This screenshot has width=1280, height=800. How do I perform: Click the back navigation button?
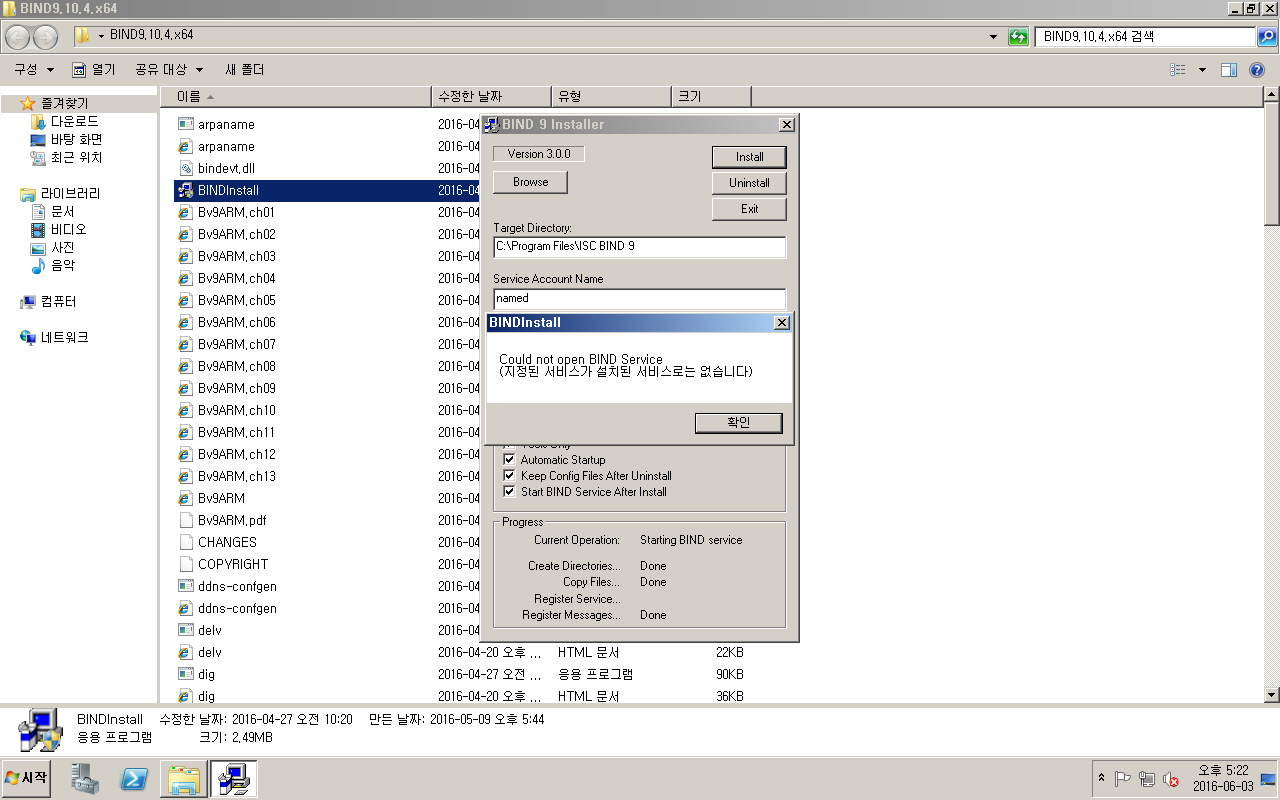18,37
